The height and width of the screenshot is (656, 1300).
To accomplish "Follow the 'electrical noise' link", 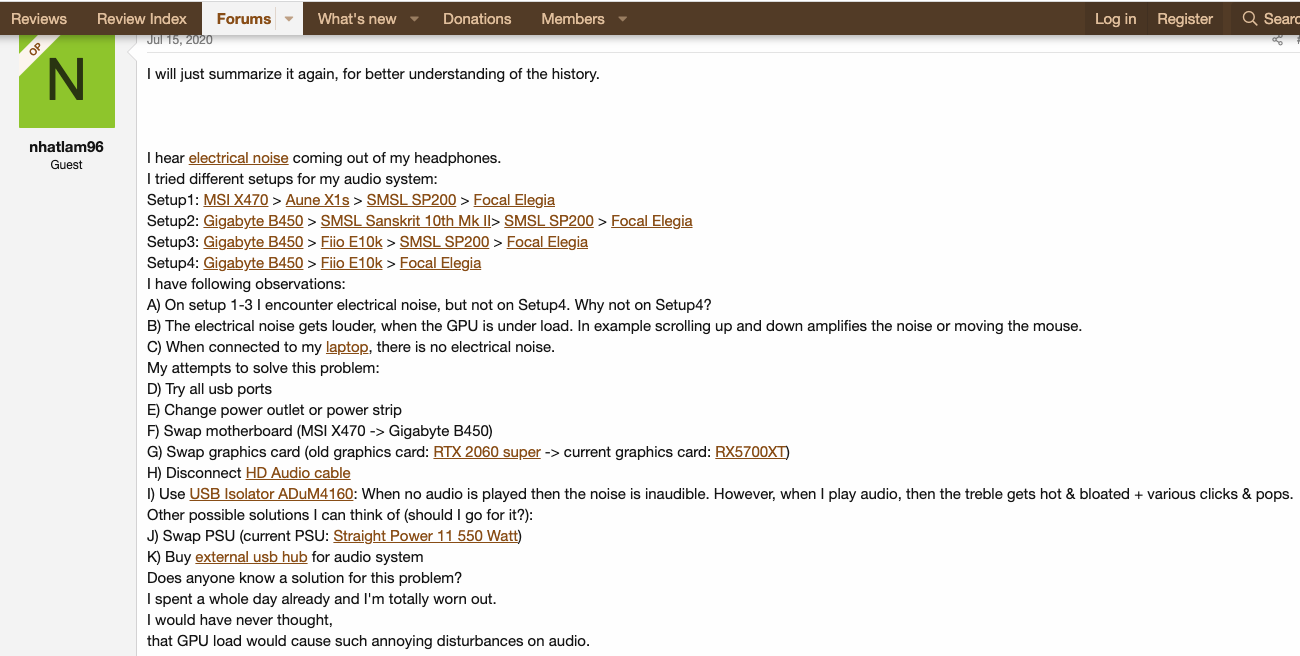I will [239, 158].
